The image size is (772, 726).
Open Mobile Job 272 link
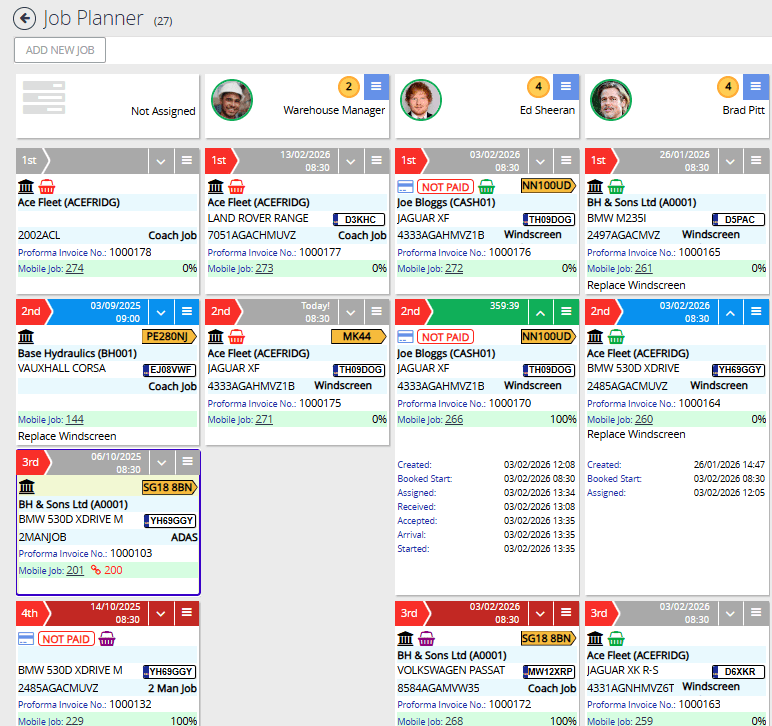[454, 269]
